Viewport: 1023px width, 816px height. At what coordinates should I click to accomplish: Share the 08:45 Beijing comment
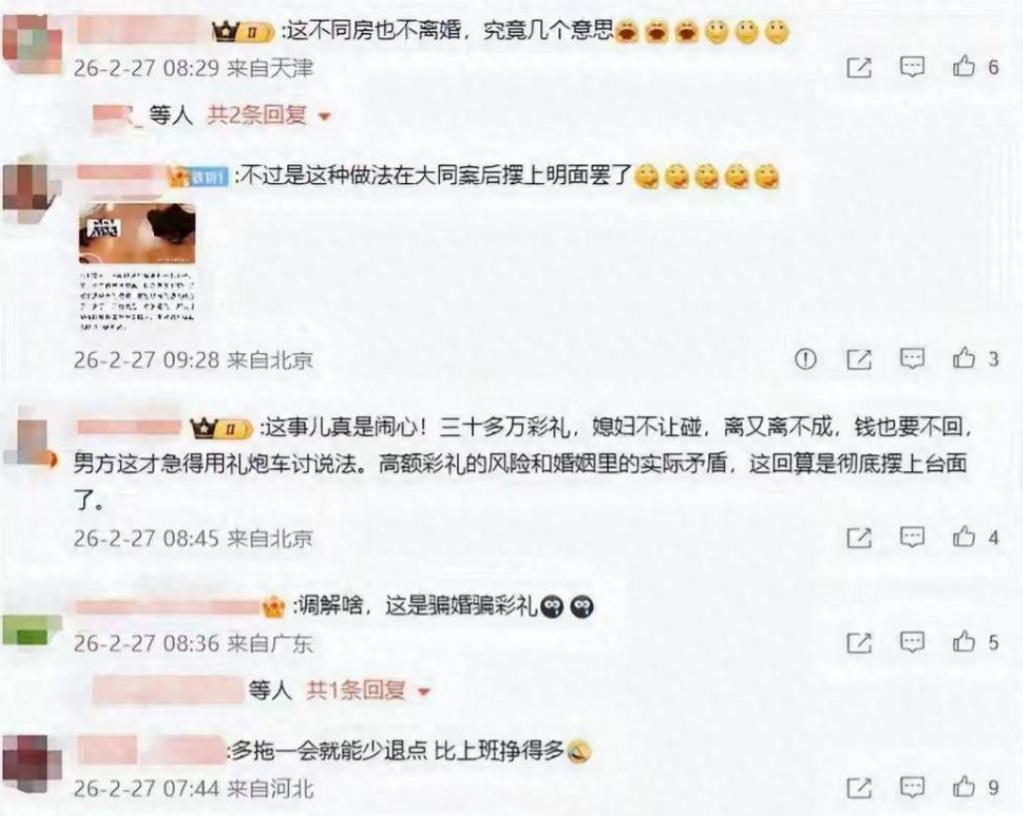point(859,537)
